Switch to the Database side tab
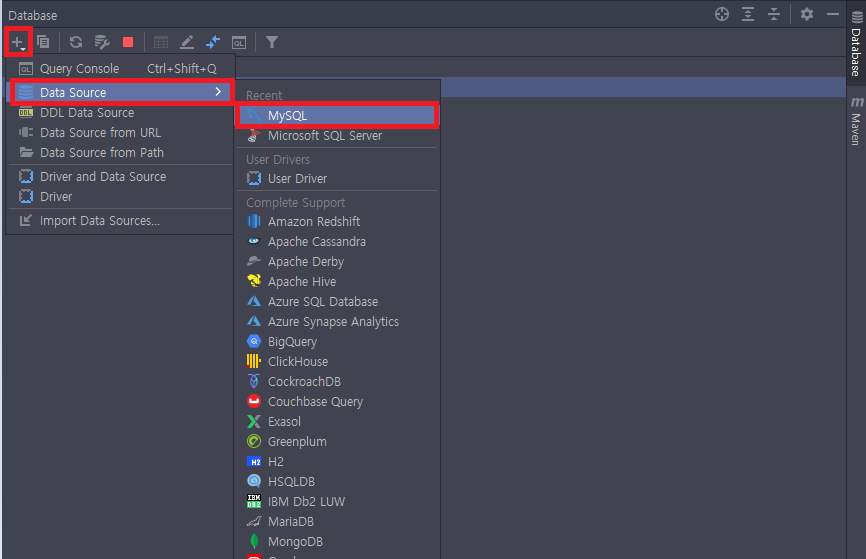Image resolution: width=866 pixels, height=559 pixels. (856, 43)
